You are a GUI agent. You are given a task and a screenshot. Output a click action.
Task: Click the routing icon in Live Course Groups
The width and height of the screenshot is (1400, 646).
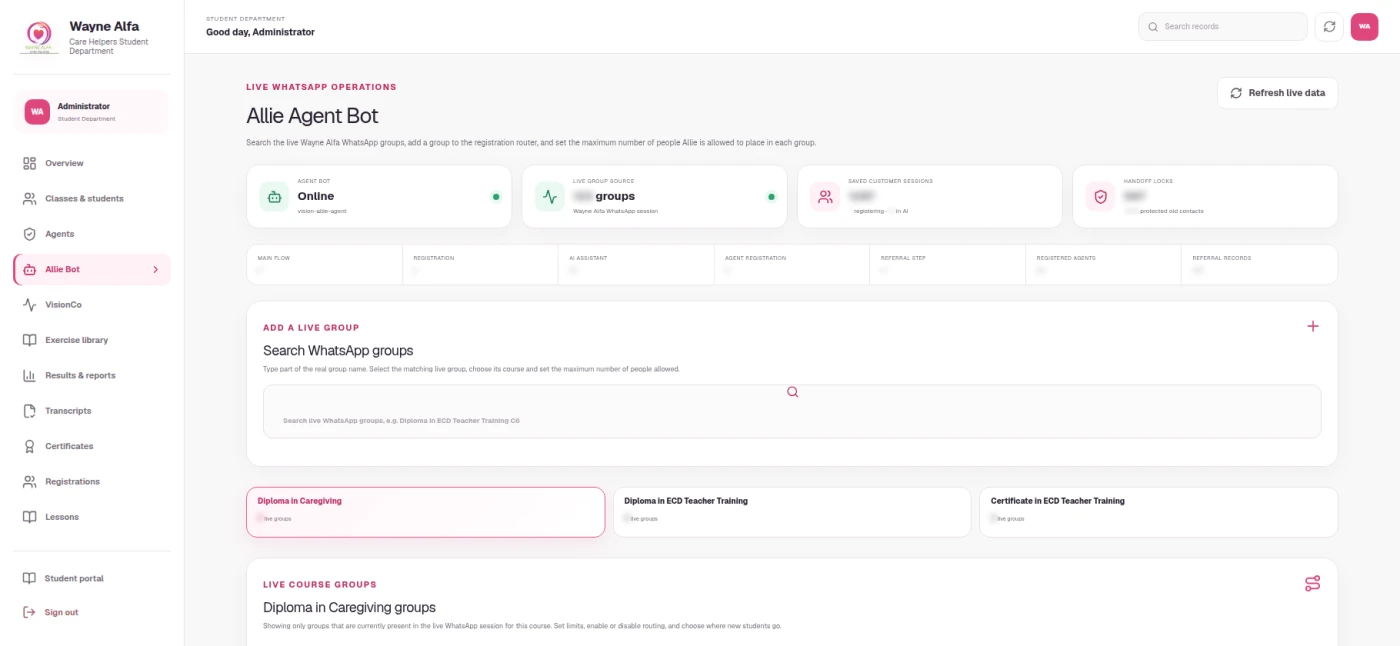[x=1313, y=583]
